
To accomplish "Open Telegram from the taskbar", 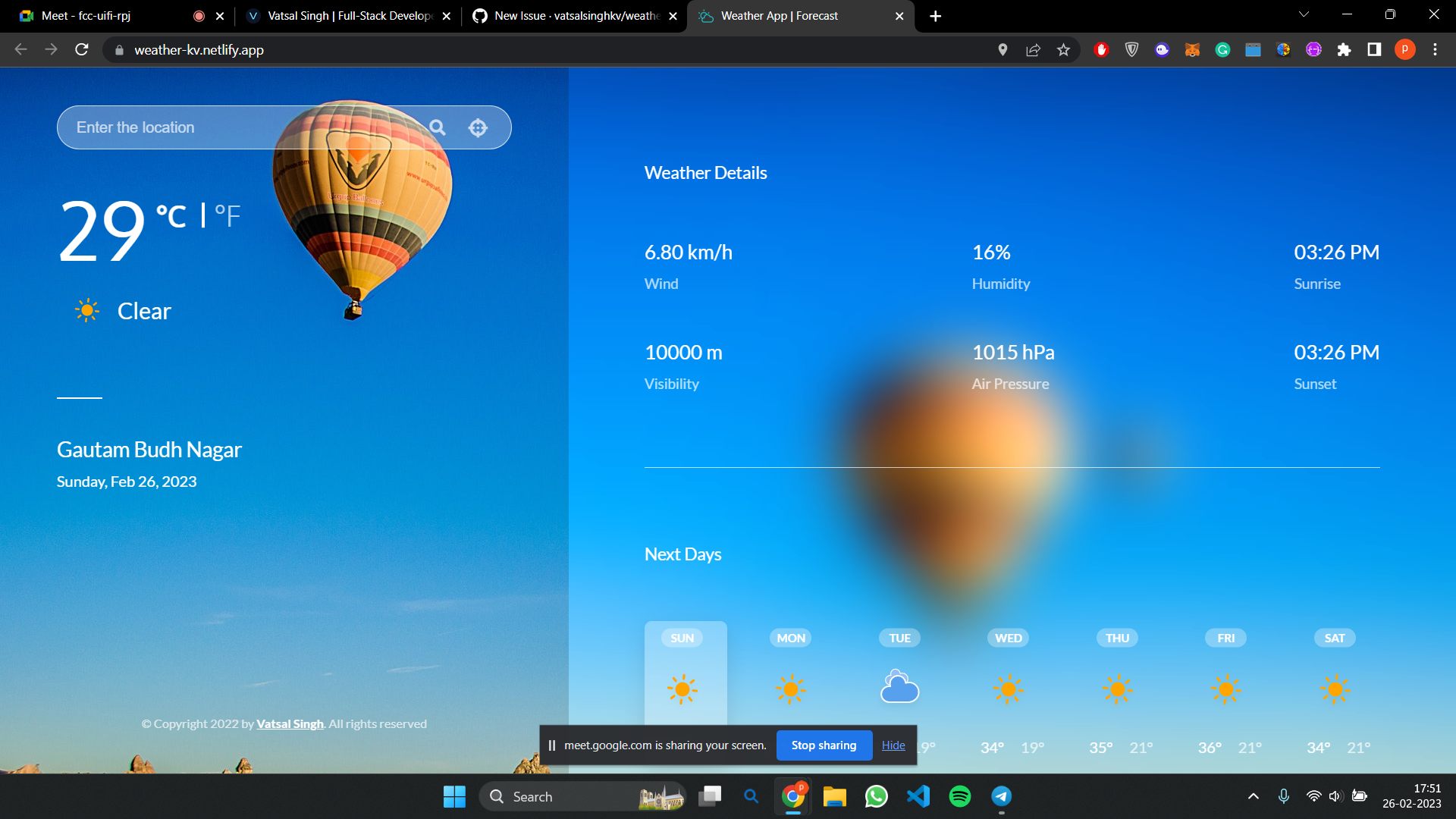I will [1001, 796].
